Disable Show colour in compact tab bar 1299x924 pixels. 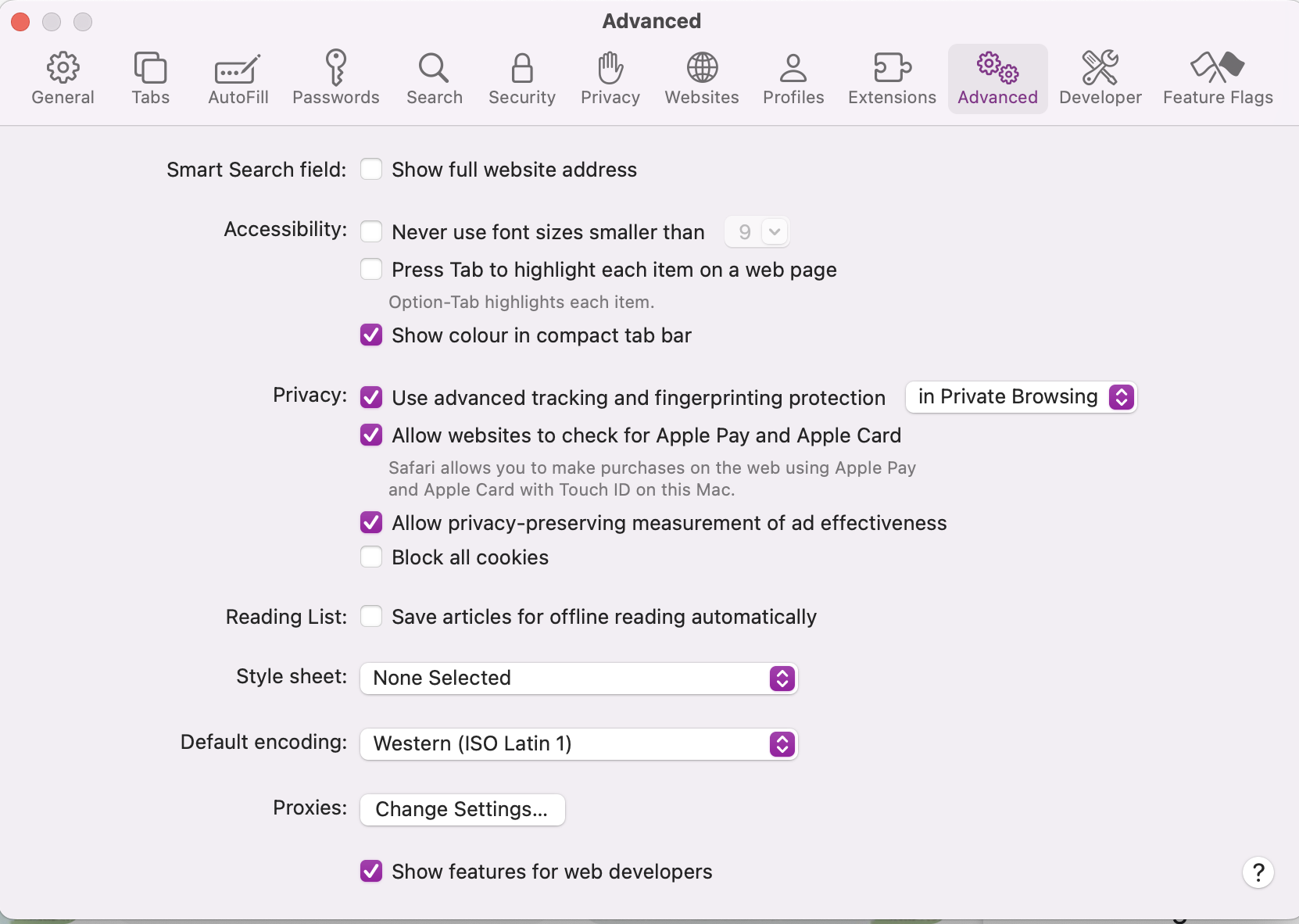pyautogui.click(x=371, y=335)
